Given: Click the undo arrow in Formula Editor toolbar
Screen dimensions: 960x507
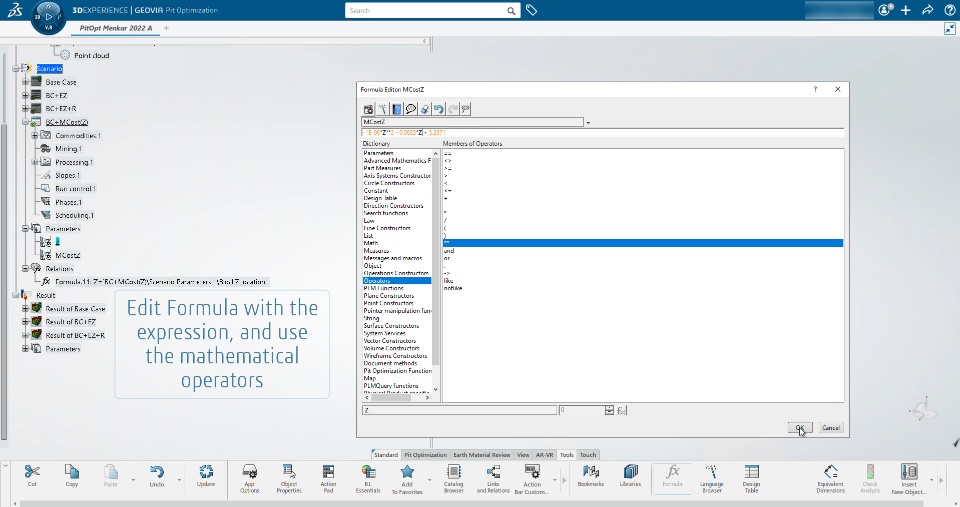Looking at the screenshot, I should point(438,109).
